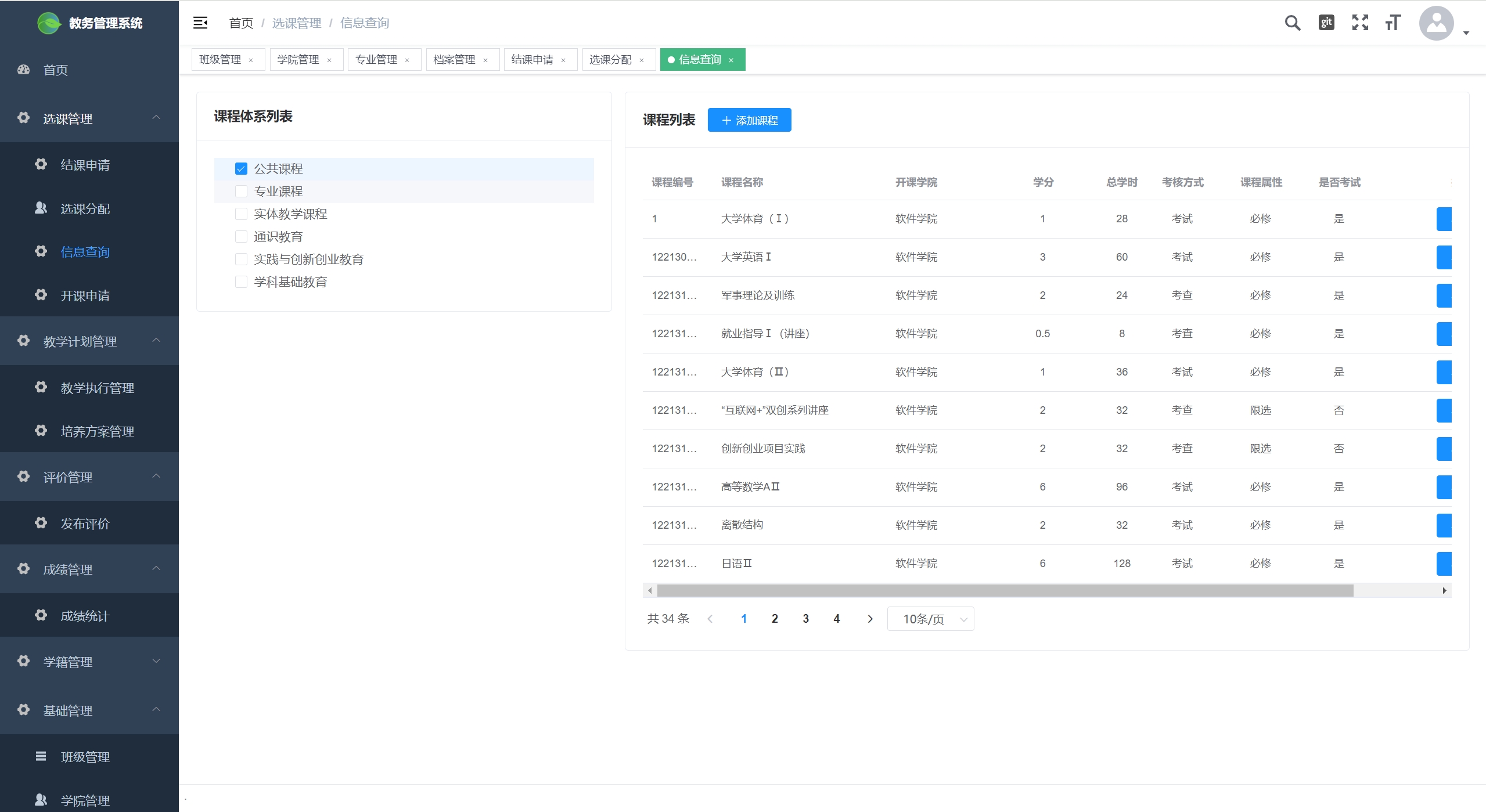Screen dimensions: 1486x812
Task: Close the 档案管理 tab via x
Action: click(485, 60)
